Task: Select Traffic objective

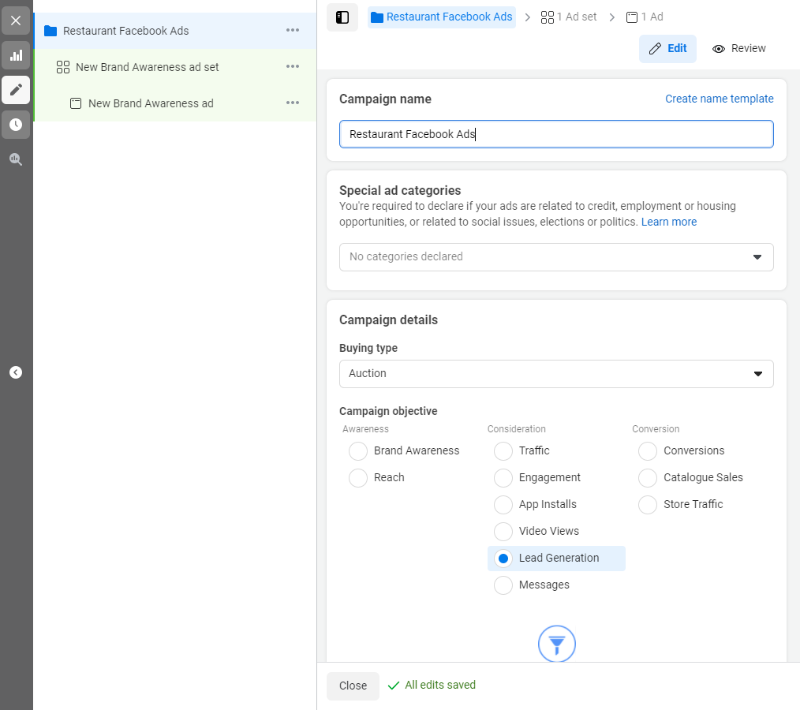Action: [503, 451]
